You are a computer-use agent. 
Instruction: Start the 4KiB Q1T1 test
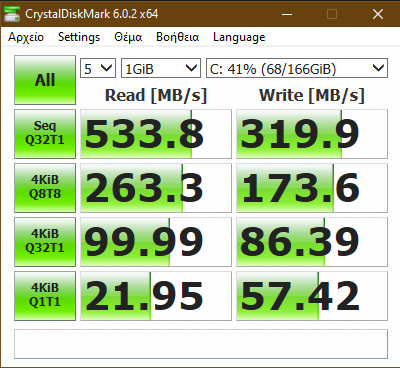(45, 296)
